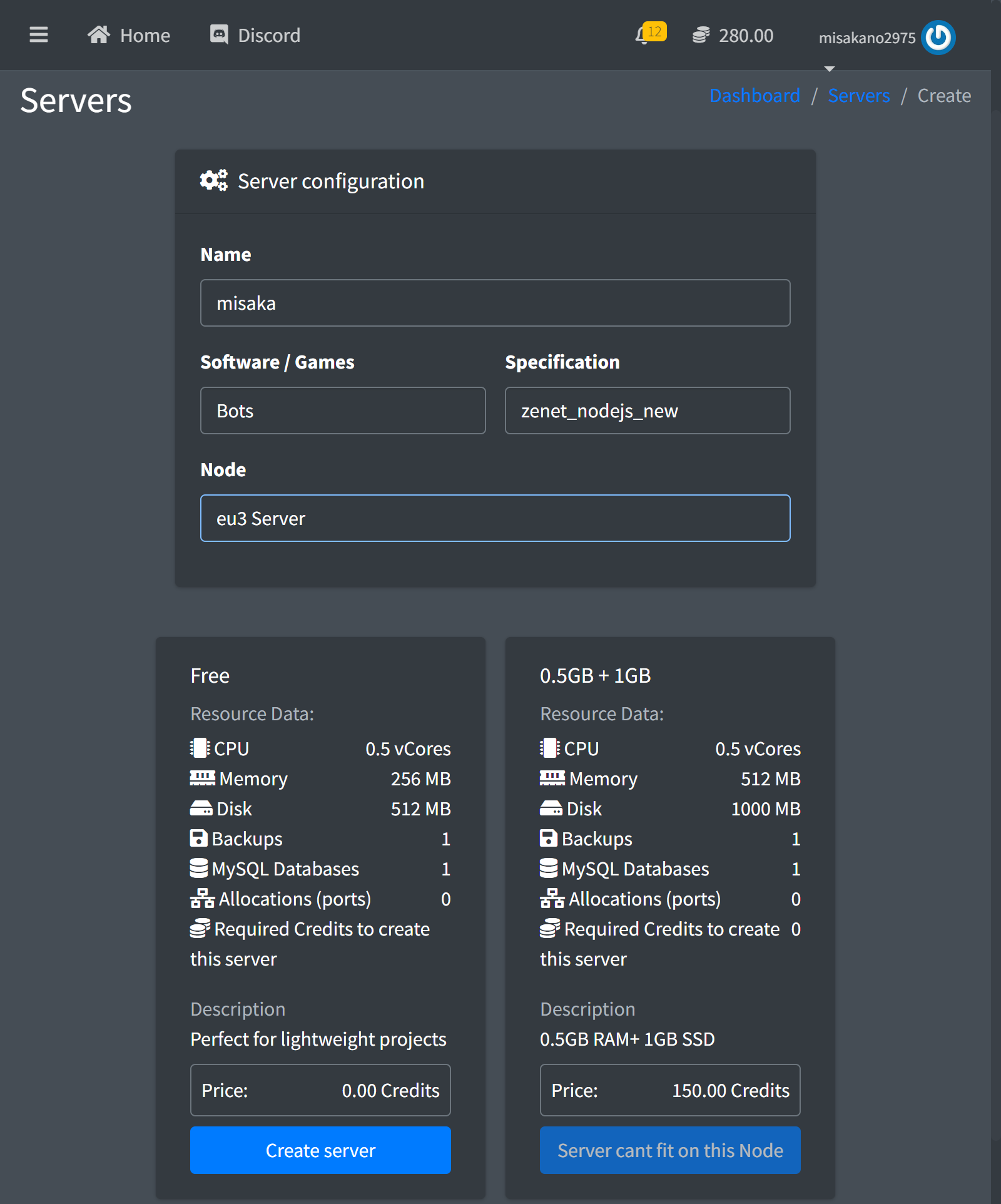Open the Discord navigation item
Image resolution: width=1001 pixels, height=1204 pixels.
tap(268, 35)
